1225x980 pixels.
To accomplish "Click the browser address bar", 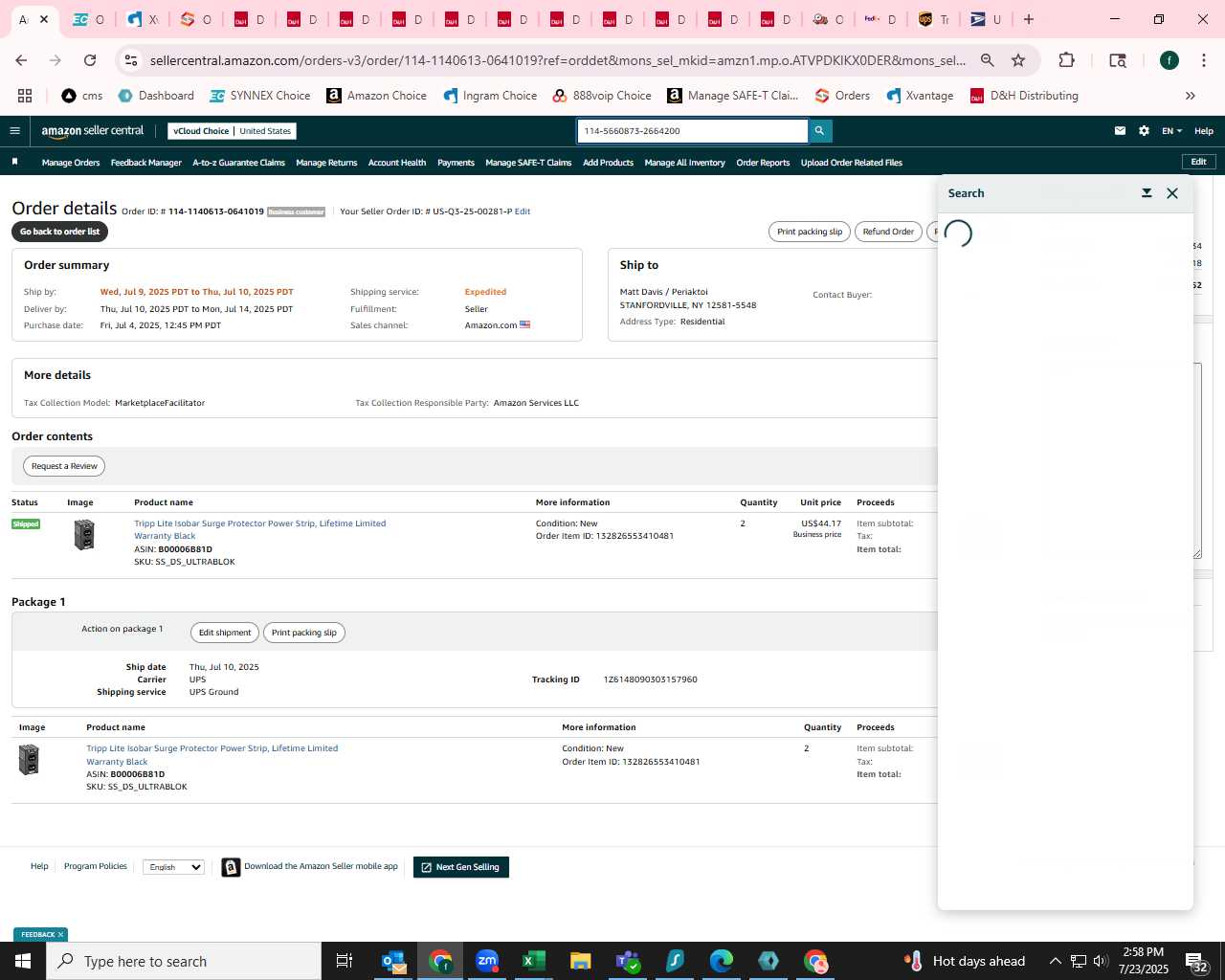I will [x=557, y=60].
